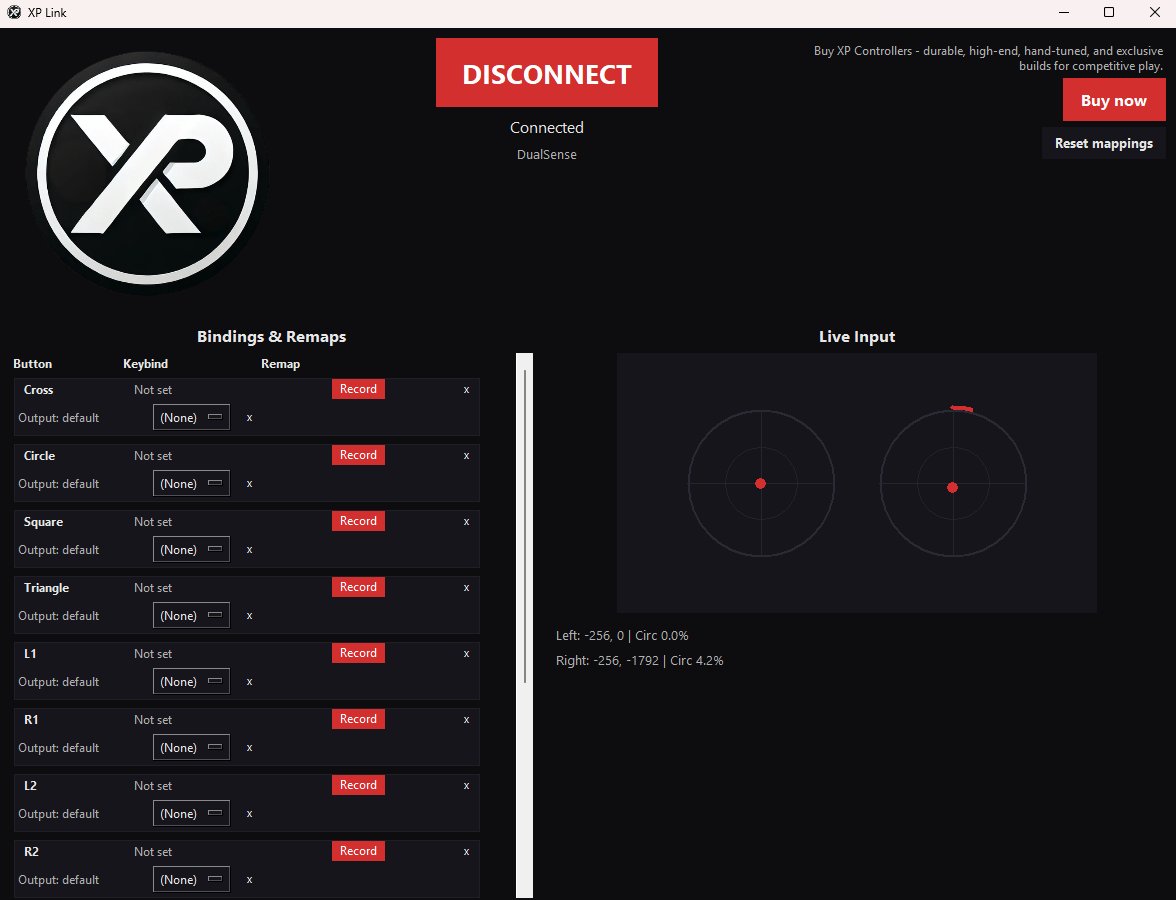Click the DISCONNECT button
Screen dimensions: 1176x900
[x=547, y=73]
